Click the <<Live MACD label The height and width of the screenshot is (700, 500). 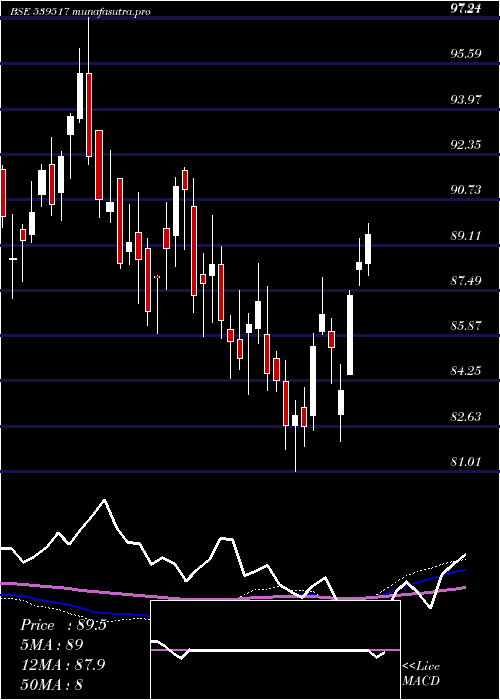point(421,674)
